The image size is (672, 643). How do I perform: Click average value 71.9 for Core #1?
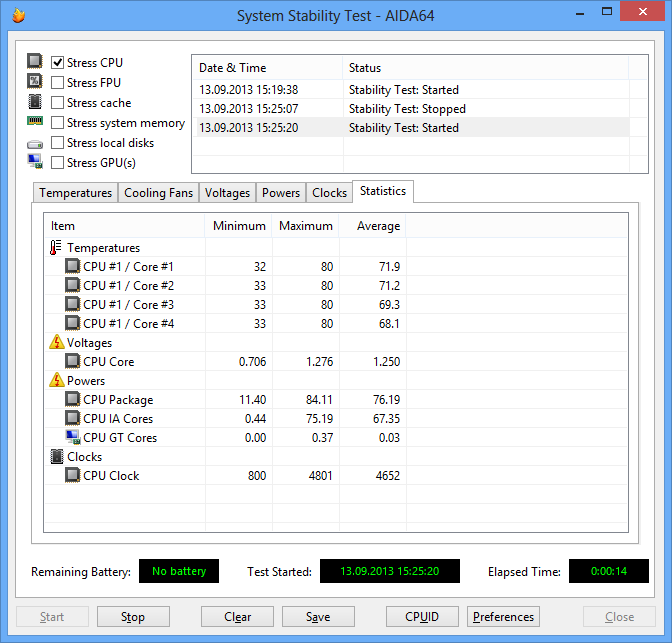click(x=389, y=267)
